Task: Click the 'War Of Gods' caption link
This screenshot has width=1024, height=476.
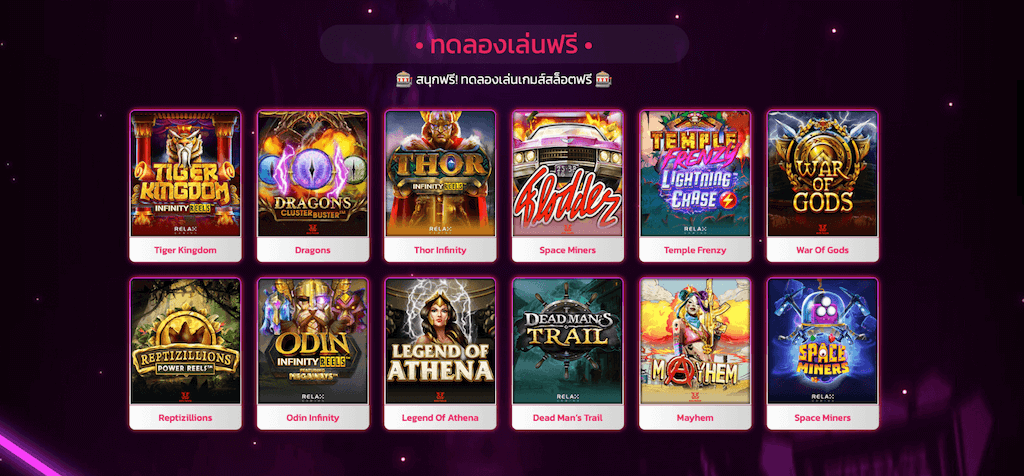Action: 822,250
